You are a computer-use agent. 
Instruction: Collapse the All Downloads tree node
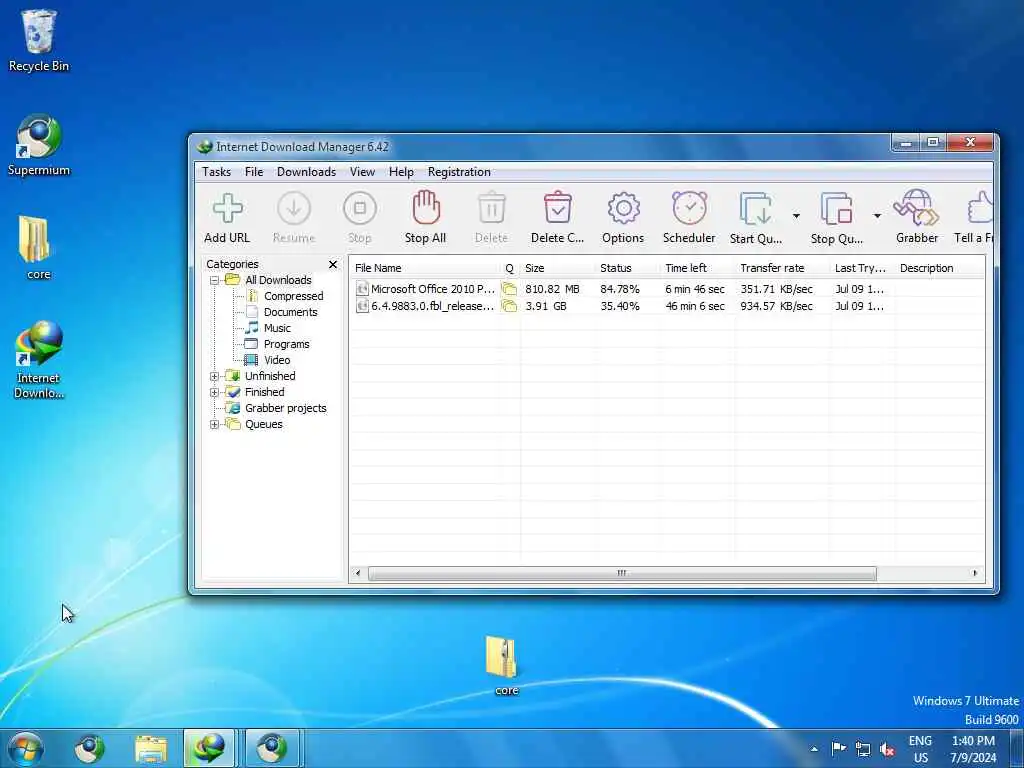pyautogui.click(x=214, y=280)
